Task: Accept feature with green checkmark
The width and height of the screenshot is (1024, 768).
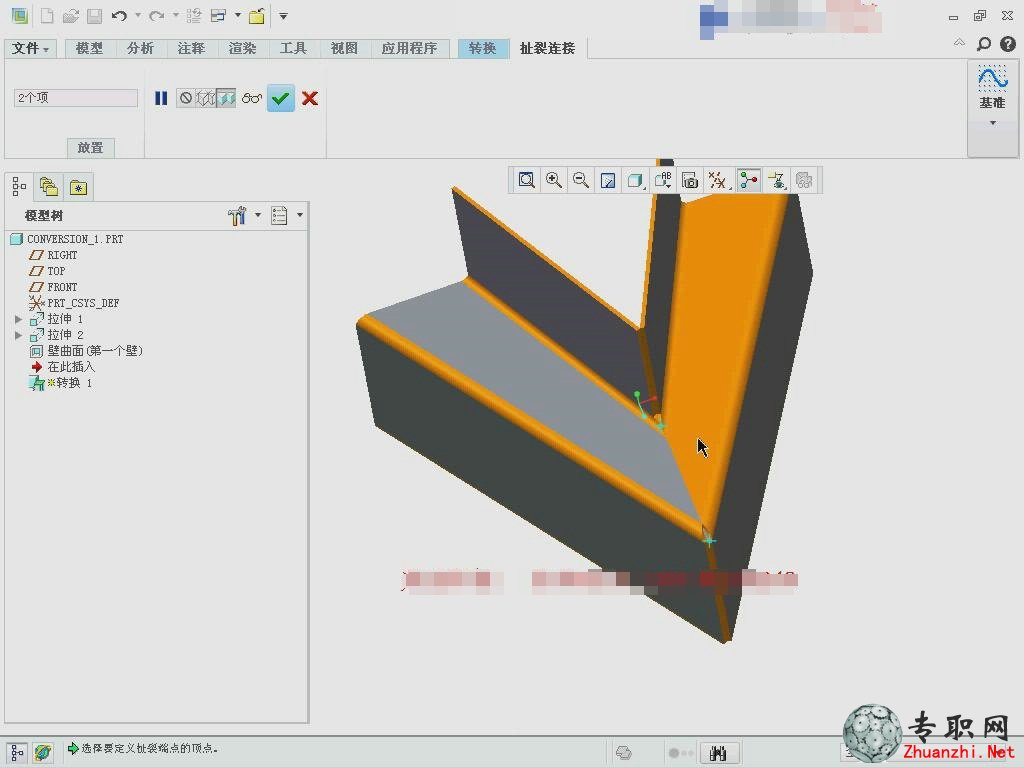Action: (x=281, y=98)
